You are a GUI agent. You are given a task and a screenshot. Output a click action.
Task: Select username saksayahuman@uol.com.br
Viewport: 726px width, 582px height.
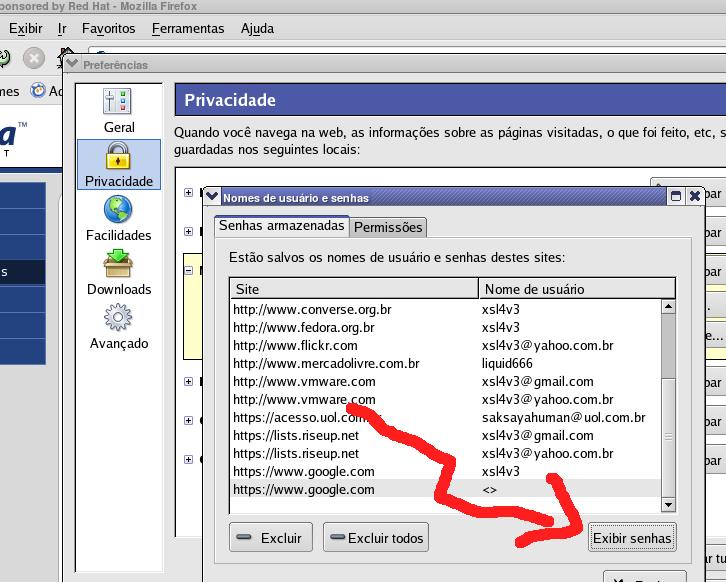coord(563,418)
